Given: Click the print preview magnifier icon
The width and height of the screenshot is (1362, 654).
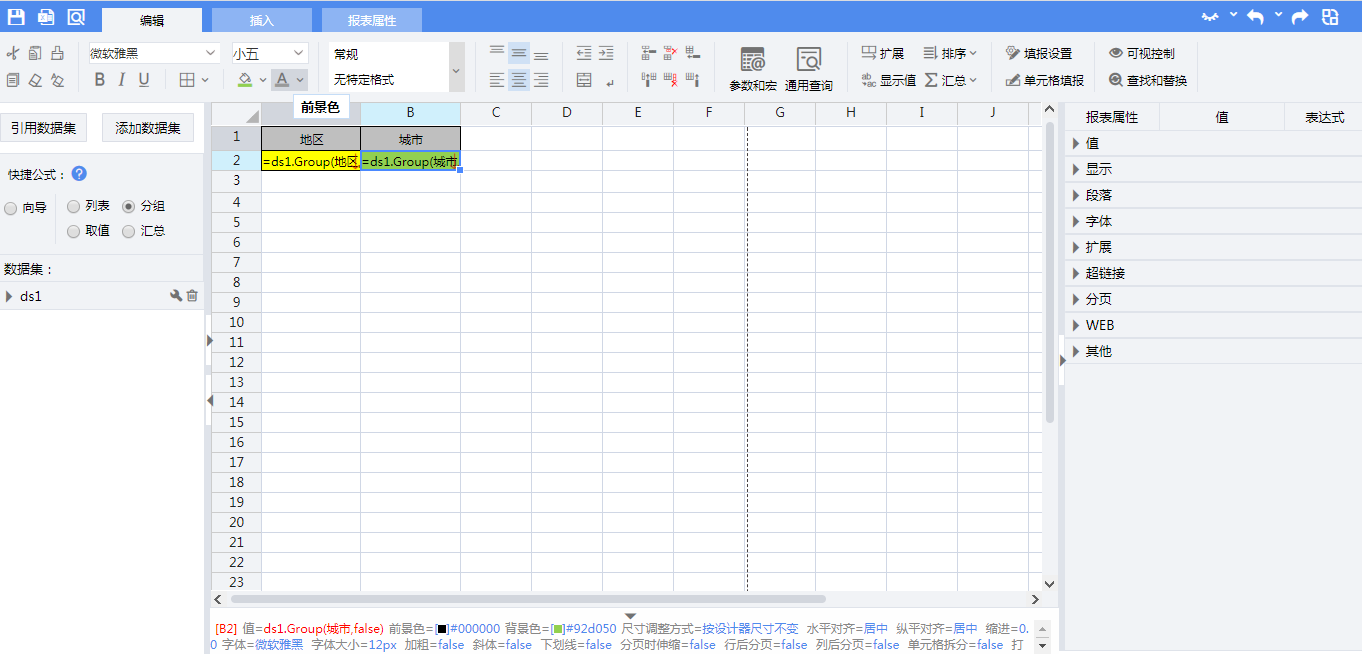Looking at the screenshot, I should point(76,17).
